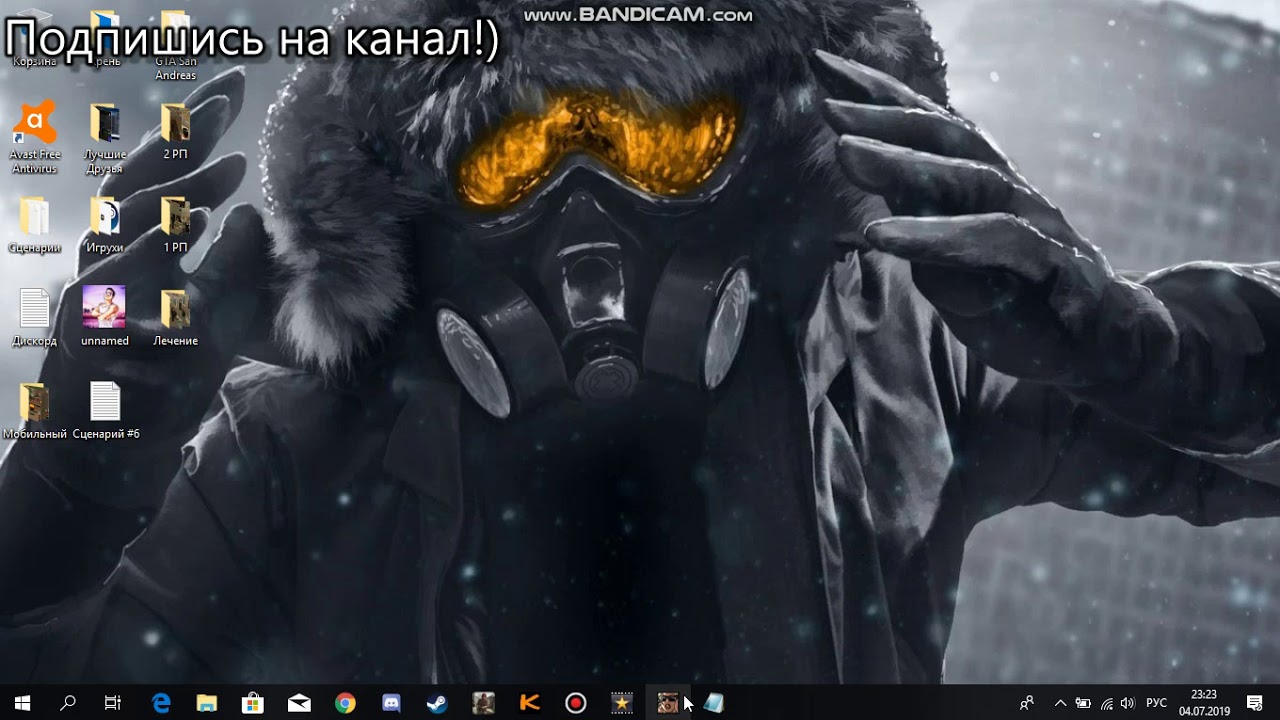Select the Сценарий #6 document

tap(105, 411)
